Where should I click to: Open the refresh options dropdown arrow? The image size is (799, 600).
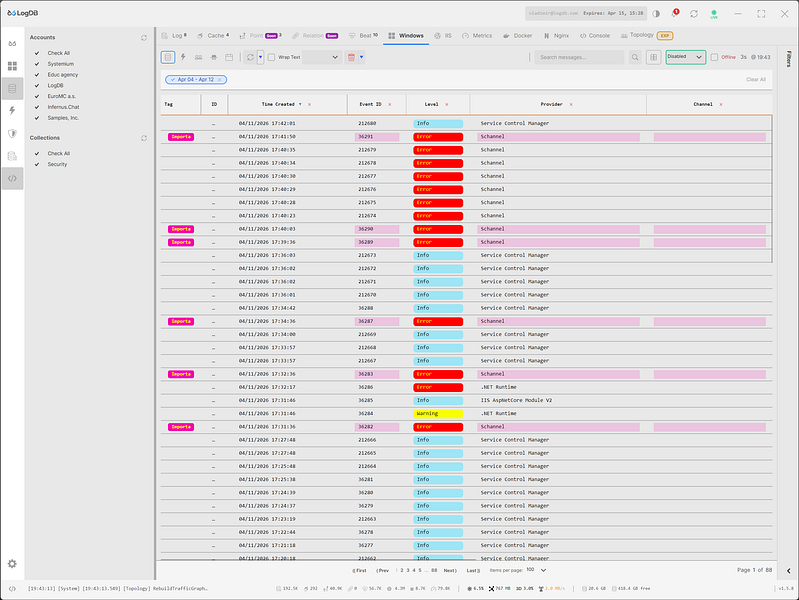pos(260,57)
